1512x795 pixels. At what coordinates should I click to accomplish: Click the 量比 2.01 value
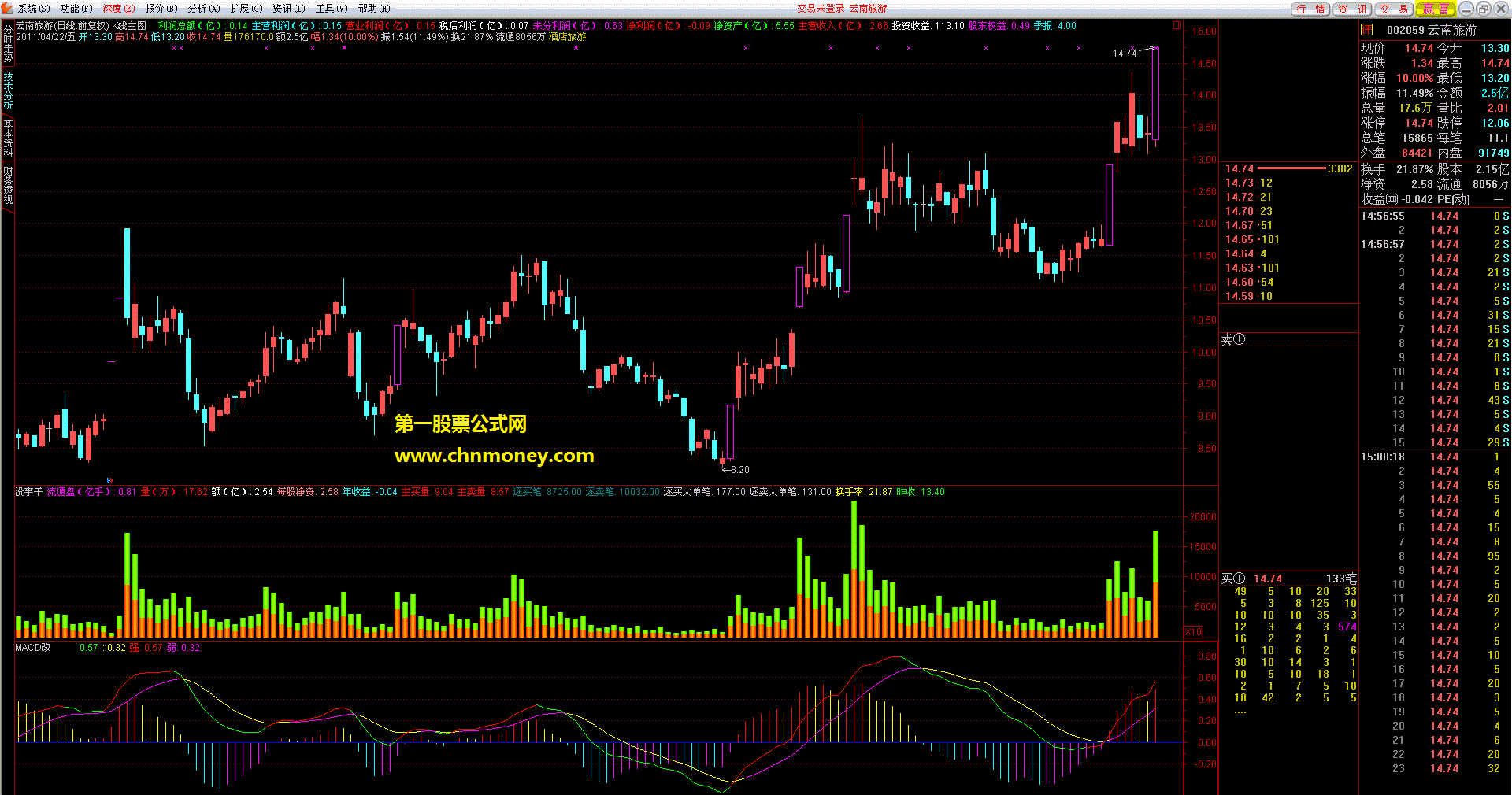click(1498, 108)
